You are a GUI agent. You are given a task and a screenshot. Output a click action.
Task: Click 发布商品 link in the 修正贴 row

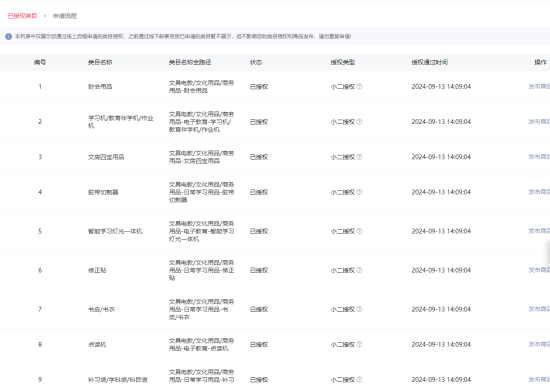click(539, 270)
